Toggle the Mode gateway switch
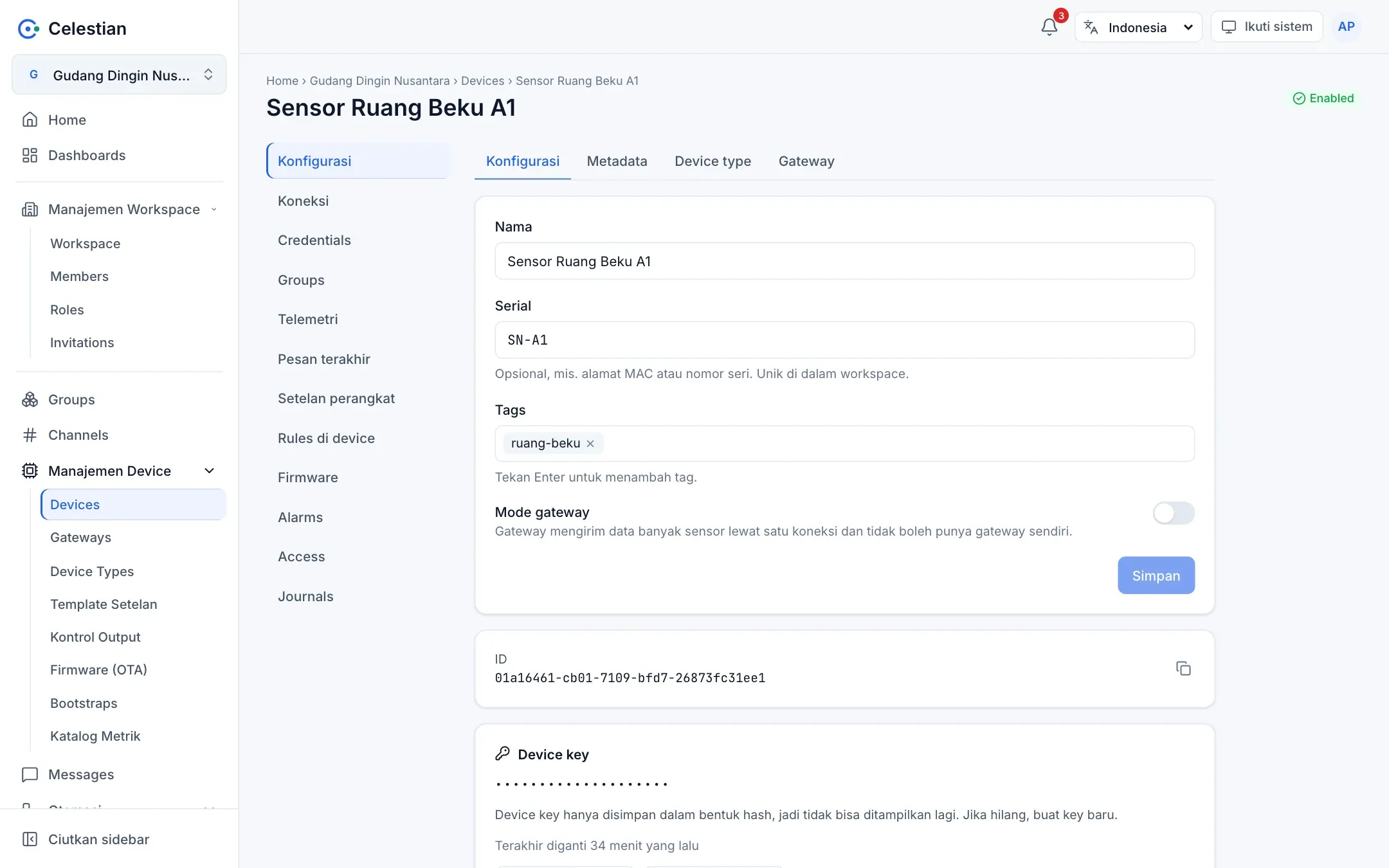This screenshot has width=1389, height=868. (1174, 513)
